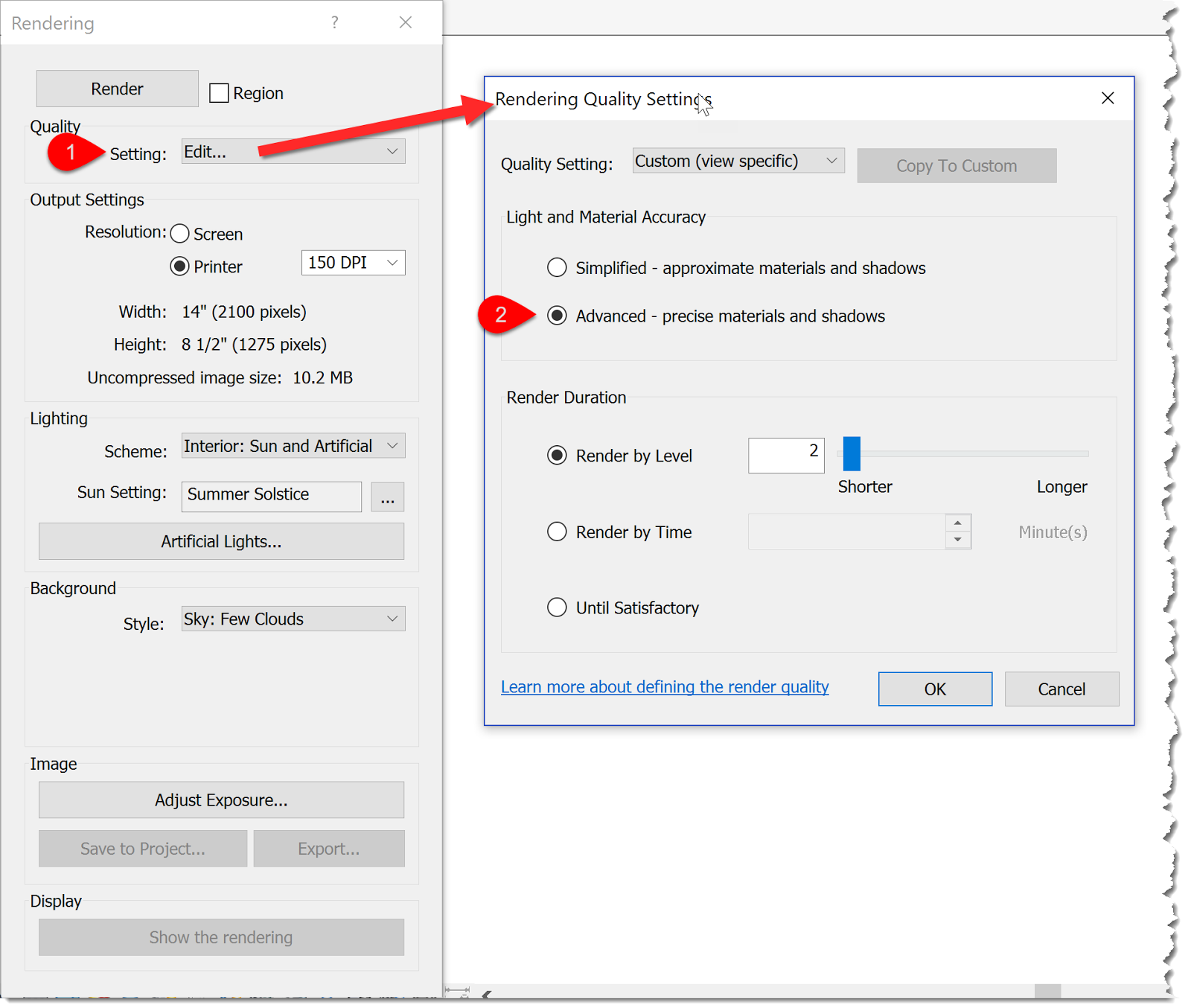Click the Copy To Custom button
This screenshot has height=1008, width=1191.
[957, 165]
